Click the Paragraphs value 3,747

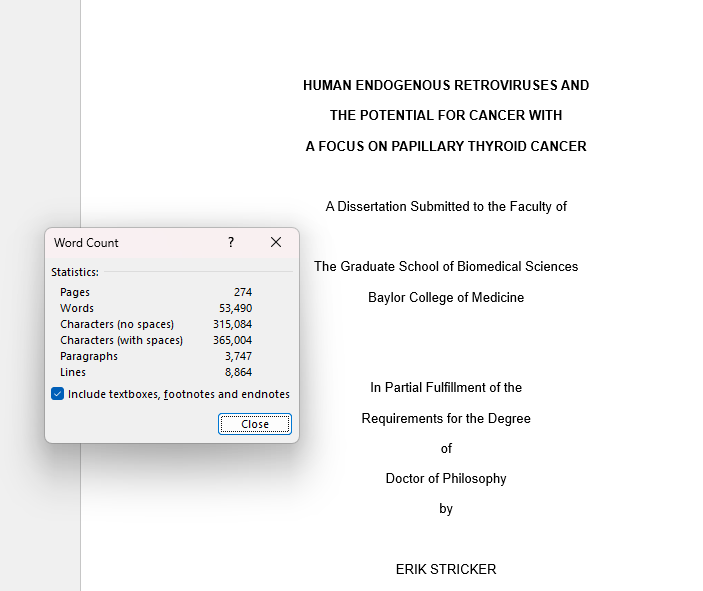[239, 356]
